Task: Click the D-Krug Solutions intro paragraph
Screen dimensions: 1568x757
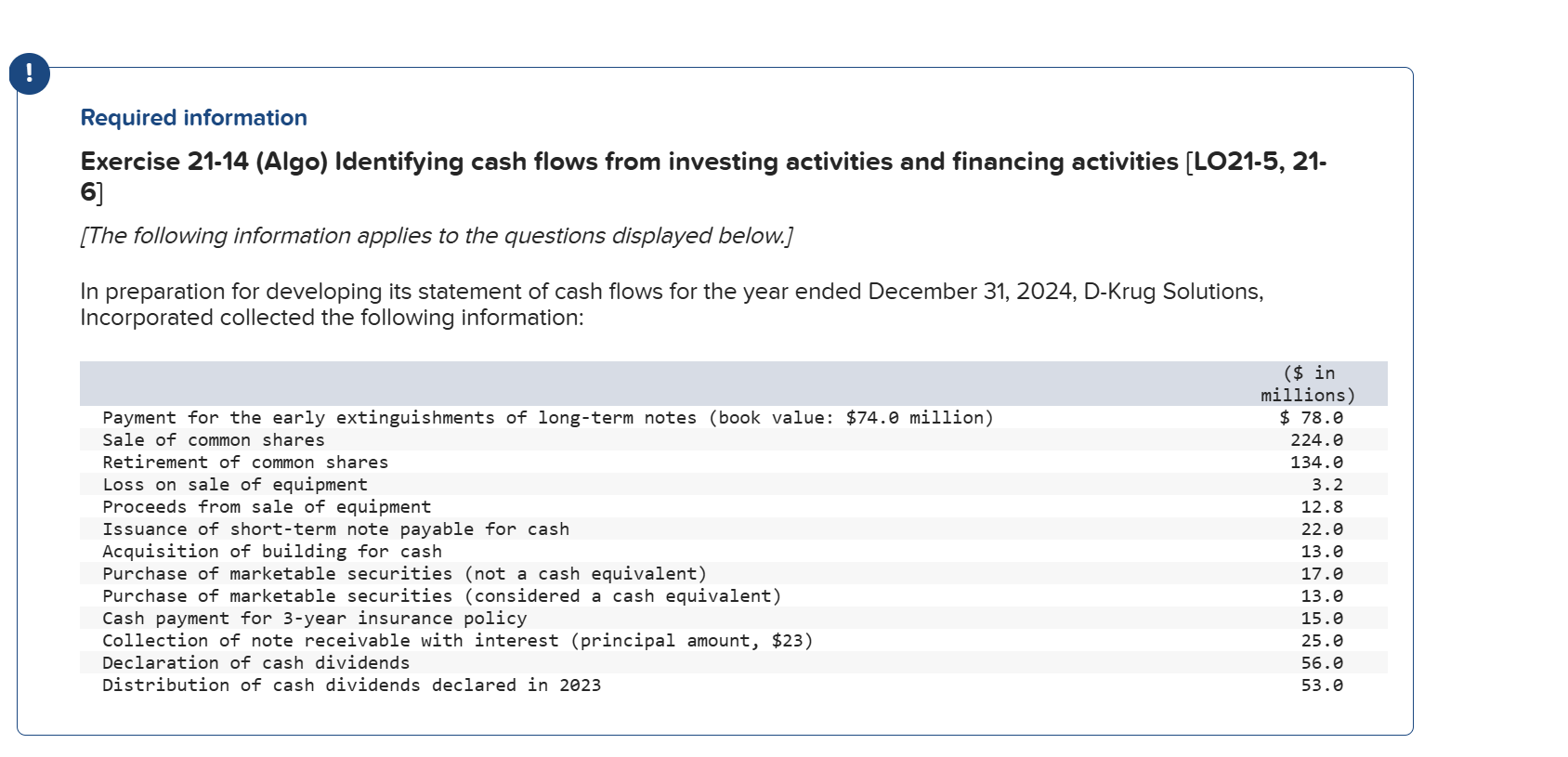Action: (671, 304)
